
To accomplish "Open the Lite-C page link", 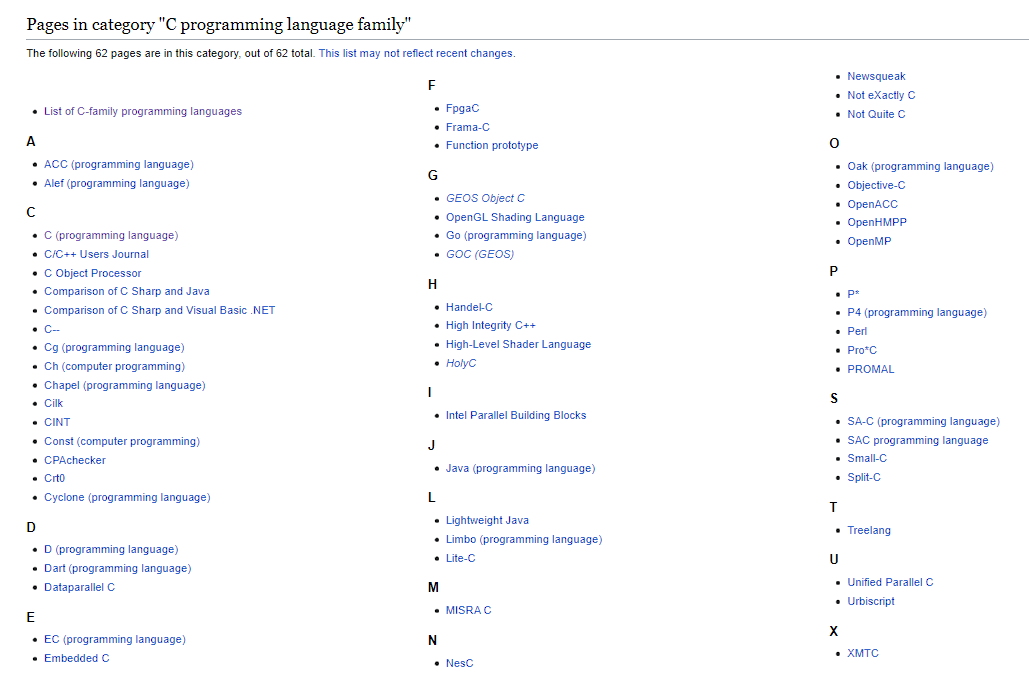I will tap(461, 559).
